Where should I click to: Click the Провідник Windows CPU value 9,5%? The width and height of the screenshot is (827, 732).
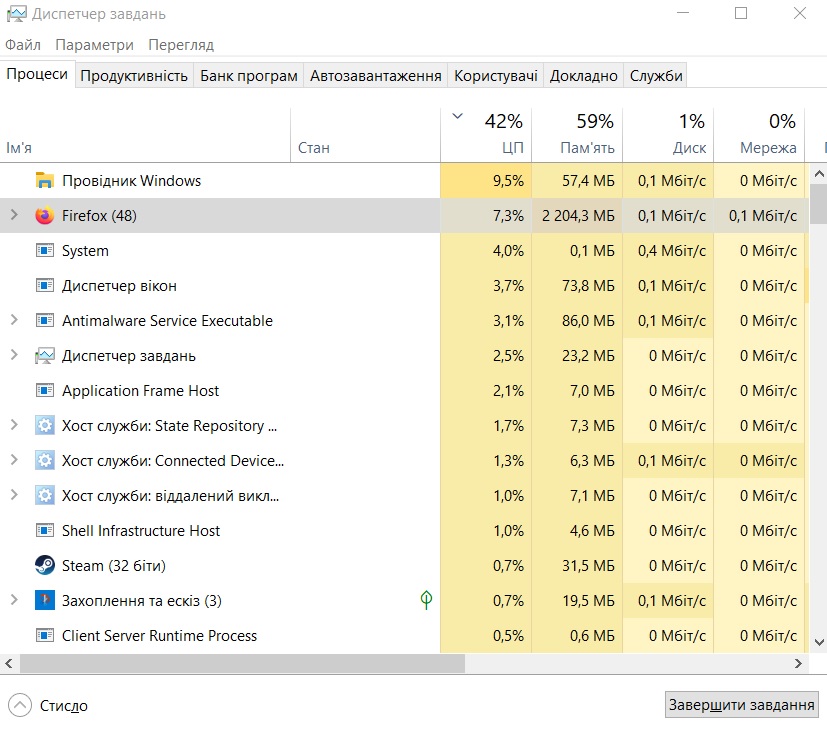pos(508,181)
